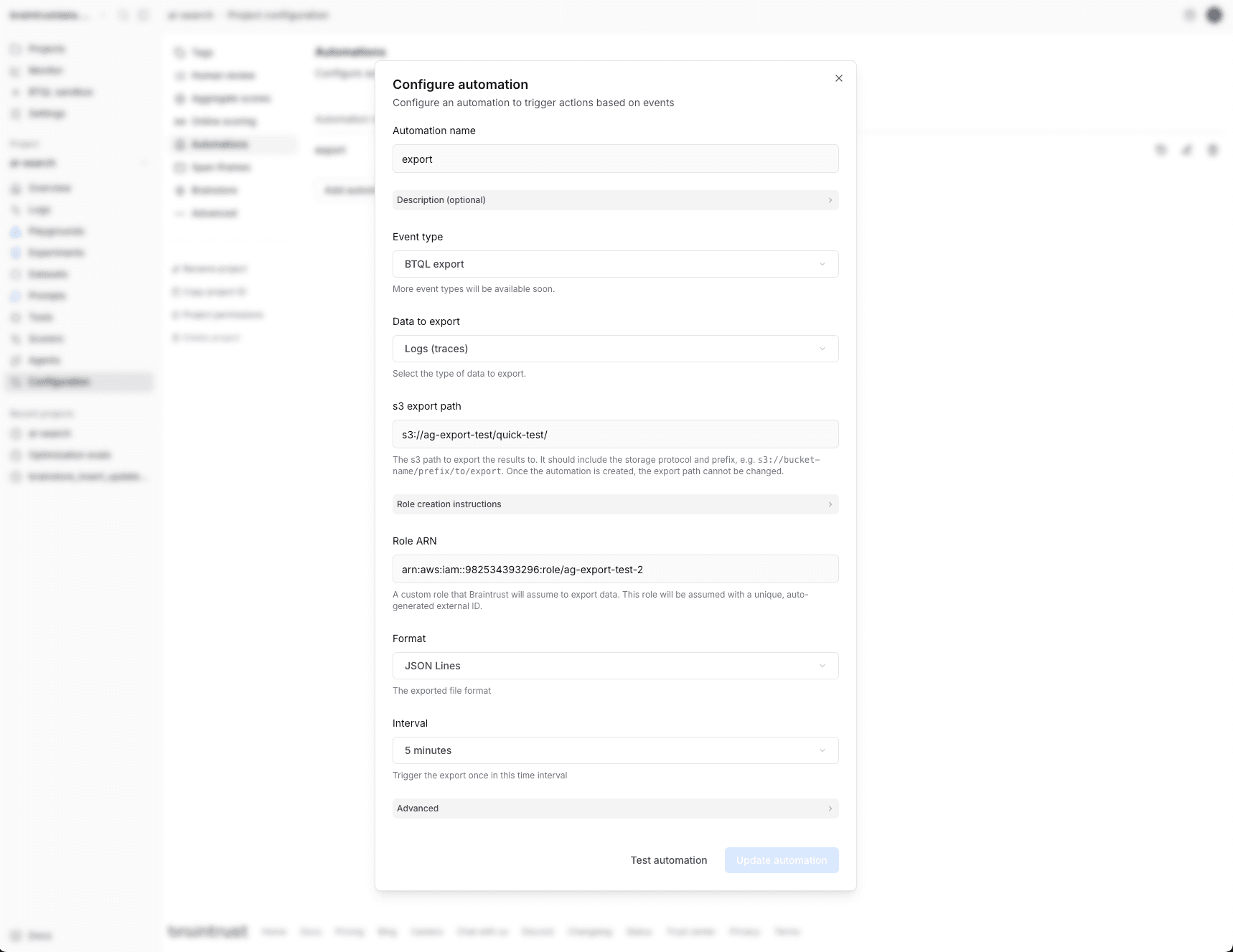1233x952 pixels.
Task: Open the Event type dropdown showing BTQL export
Action: coord(614,264)
